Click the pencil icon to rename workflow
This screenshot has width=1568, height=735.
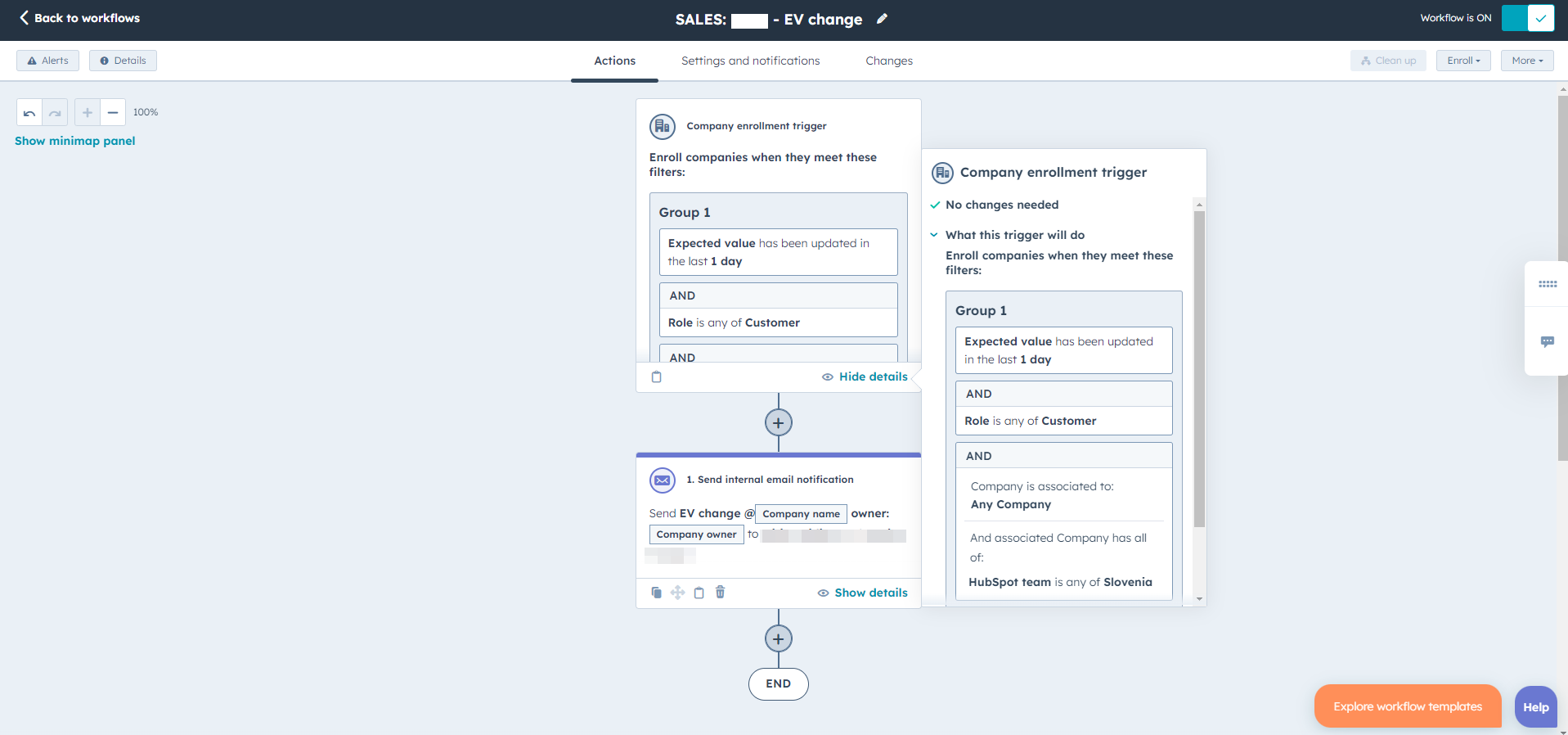pyautogui.click(x=882, y=19)
